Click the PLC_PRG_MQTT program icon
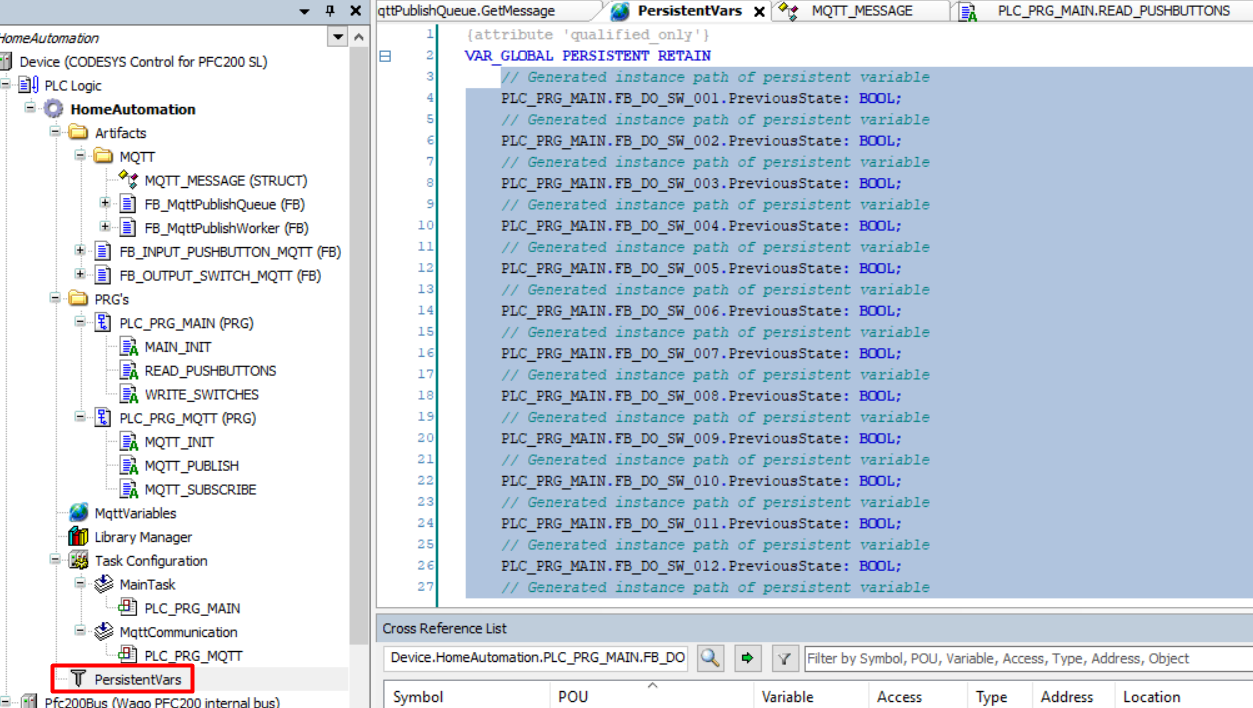This screenshot has height=708, width=1253. pos(103,418)
